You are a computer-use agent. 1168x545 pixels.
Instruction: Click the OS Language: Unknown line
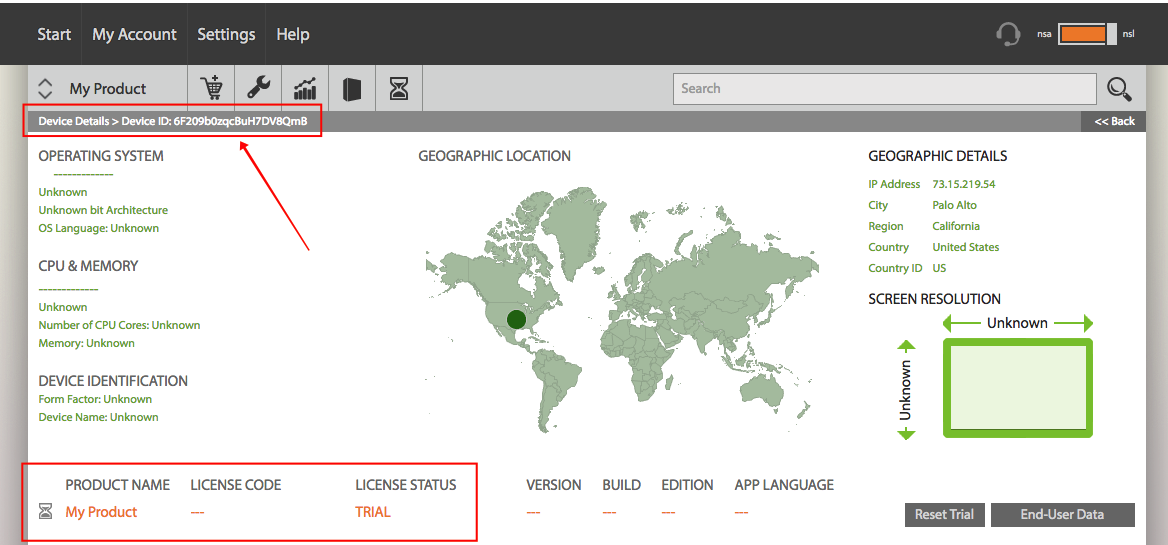pos(98,229)
